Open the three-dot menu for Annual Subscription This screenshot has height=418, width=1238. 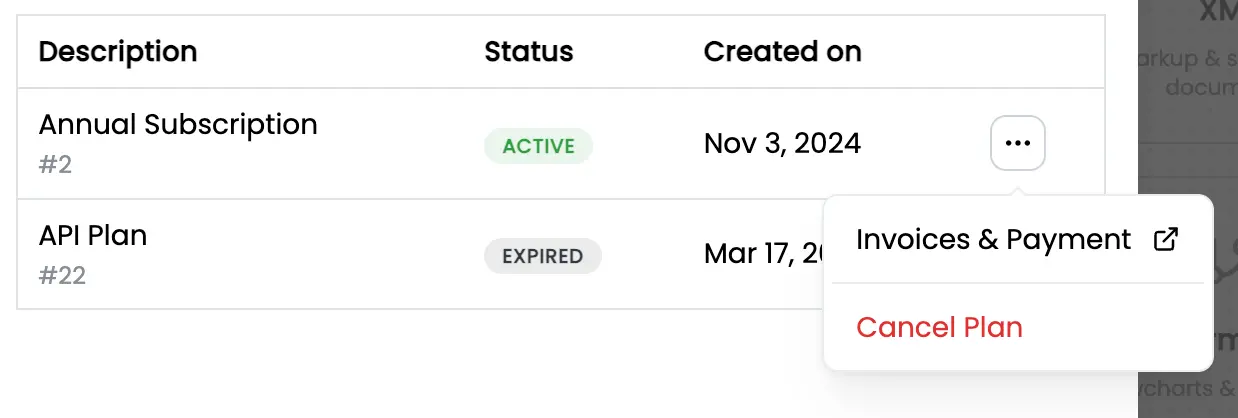tap(1017, 143)
